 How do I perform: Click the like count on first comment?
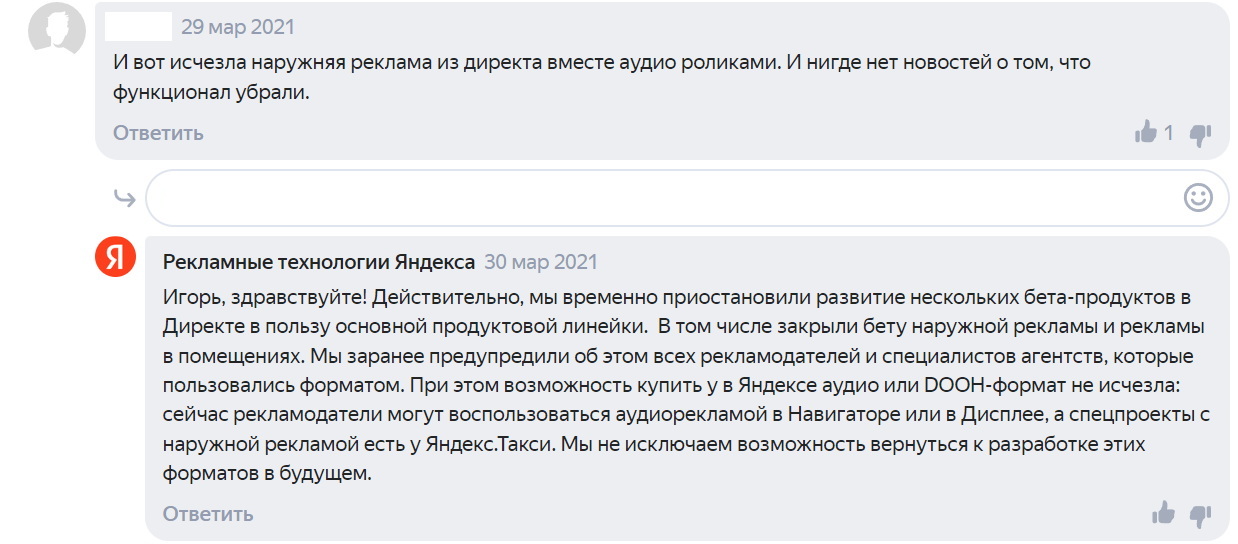(1169, 133)
